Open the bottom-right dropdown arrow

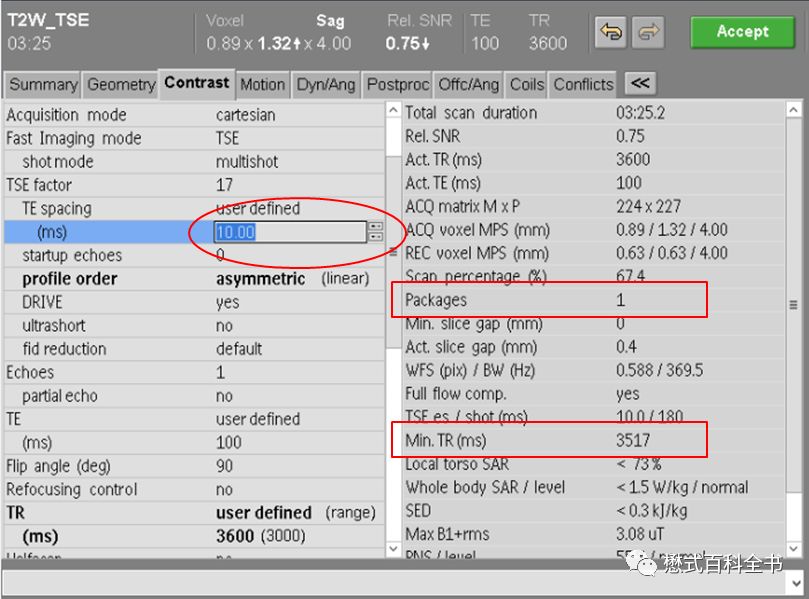pyautogui.click(x=796, y=584)
